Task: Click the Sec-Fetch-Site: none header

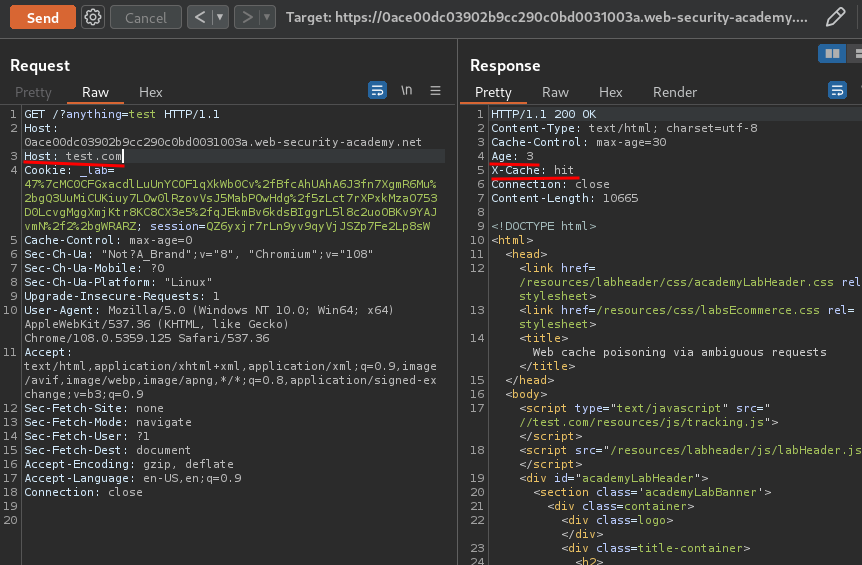Action: tap(93, 408)
